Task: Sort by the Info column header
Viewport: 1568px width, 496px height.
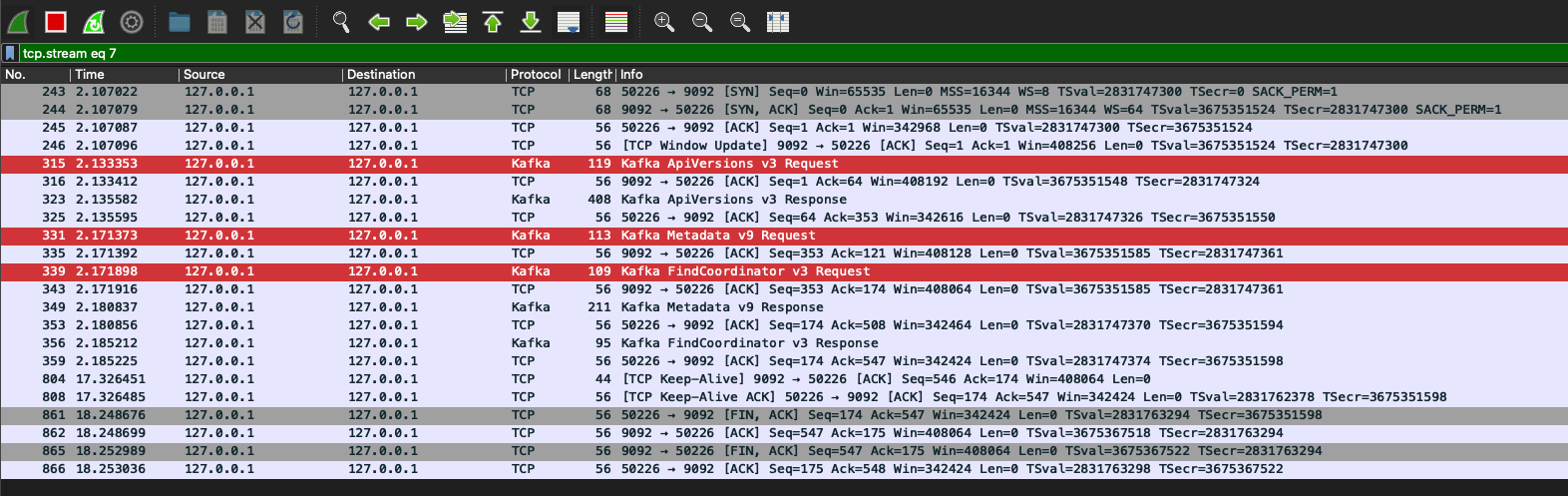Action: click(1091, 74)
